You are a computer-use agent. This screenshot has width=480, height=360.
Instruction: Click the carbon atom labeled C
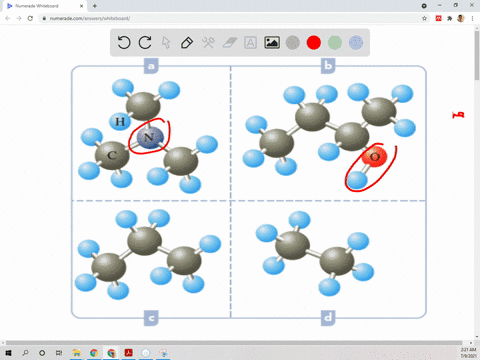click(x=112, y=155)
